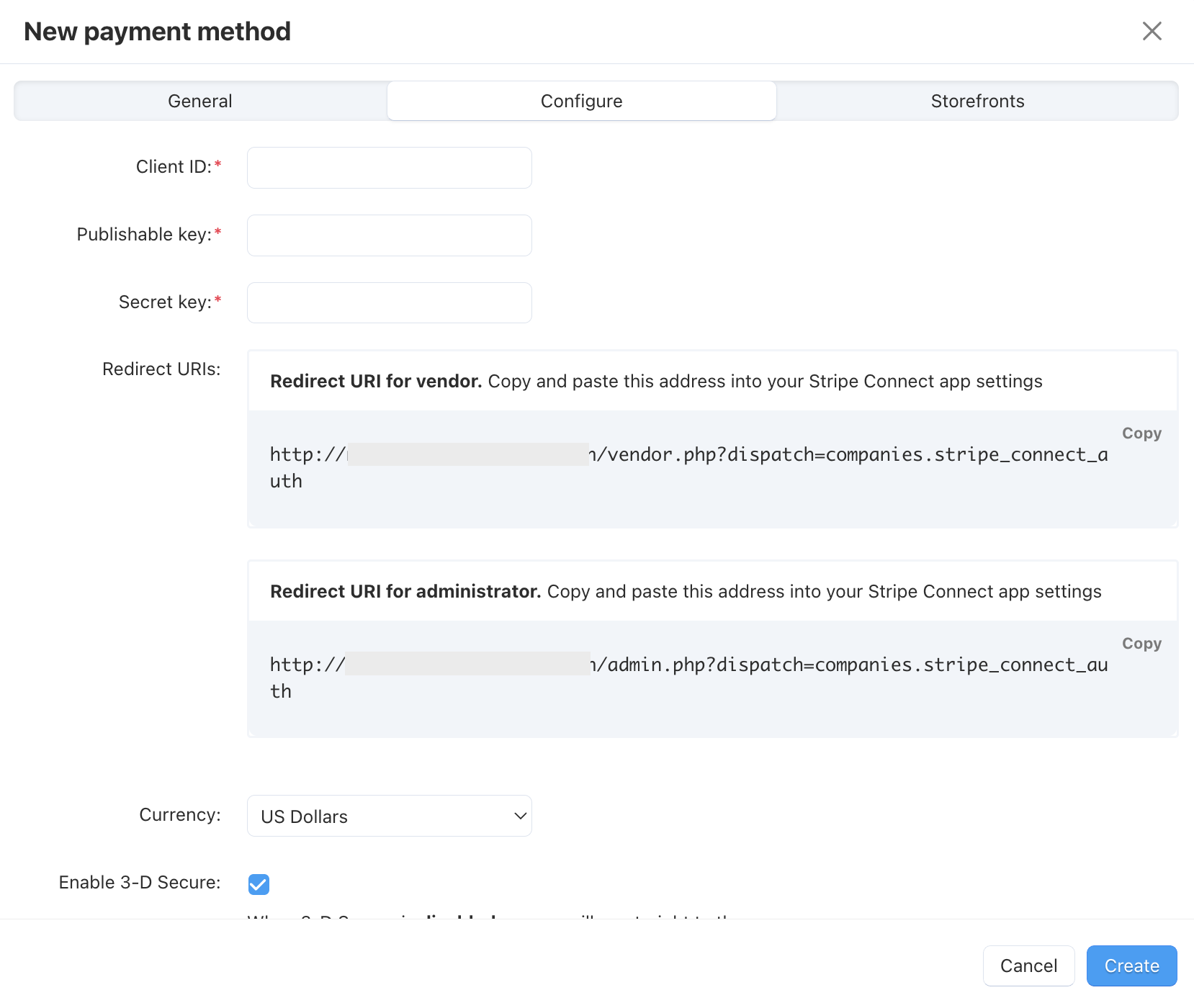Cancel the new payment method
The image size is (1194, 1008).
pyautogui.click(x=1028, y=966)
